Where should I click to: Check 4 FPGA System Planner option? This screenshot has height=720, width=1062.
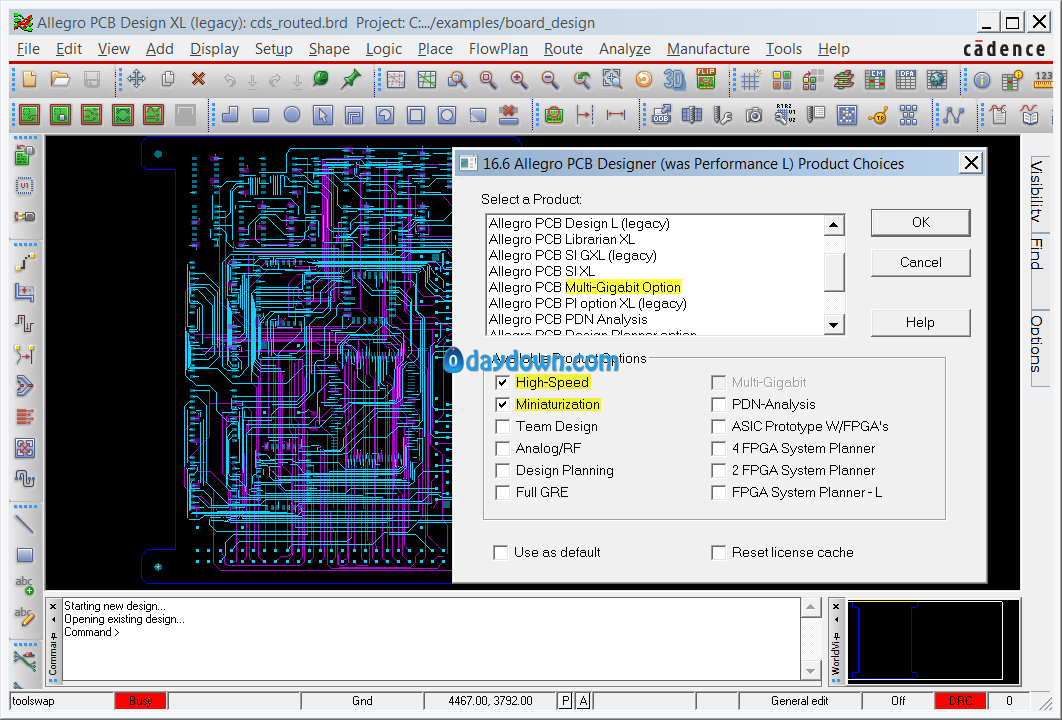click(719, 449)
